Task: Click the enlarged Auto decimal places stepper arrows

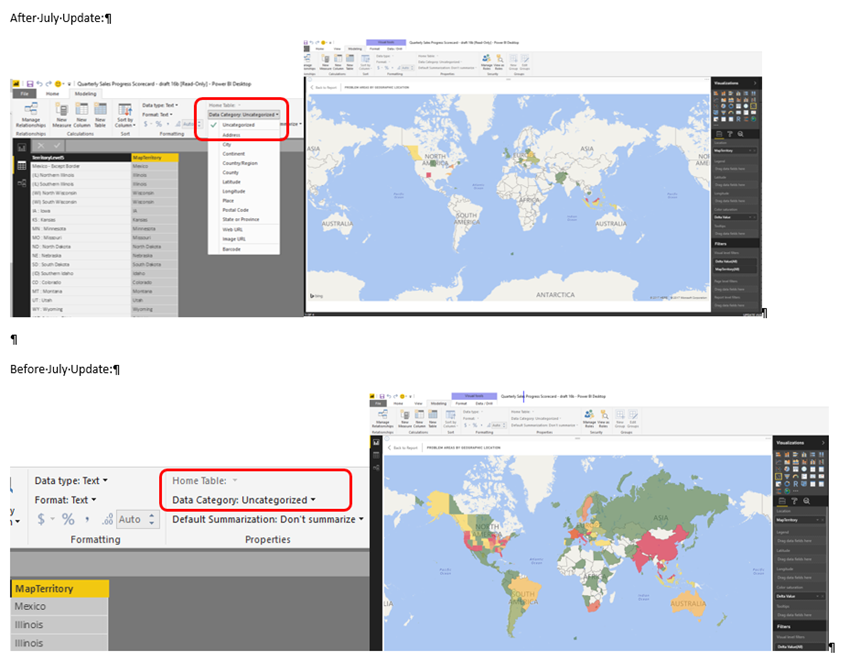Action: 152,520
